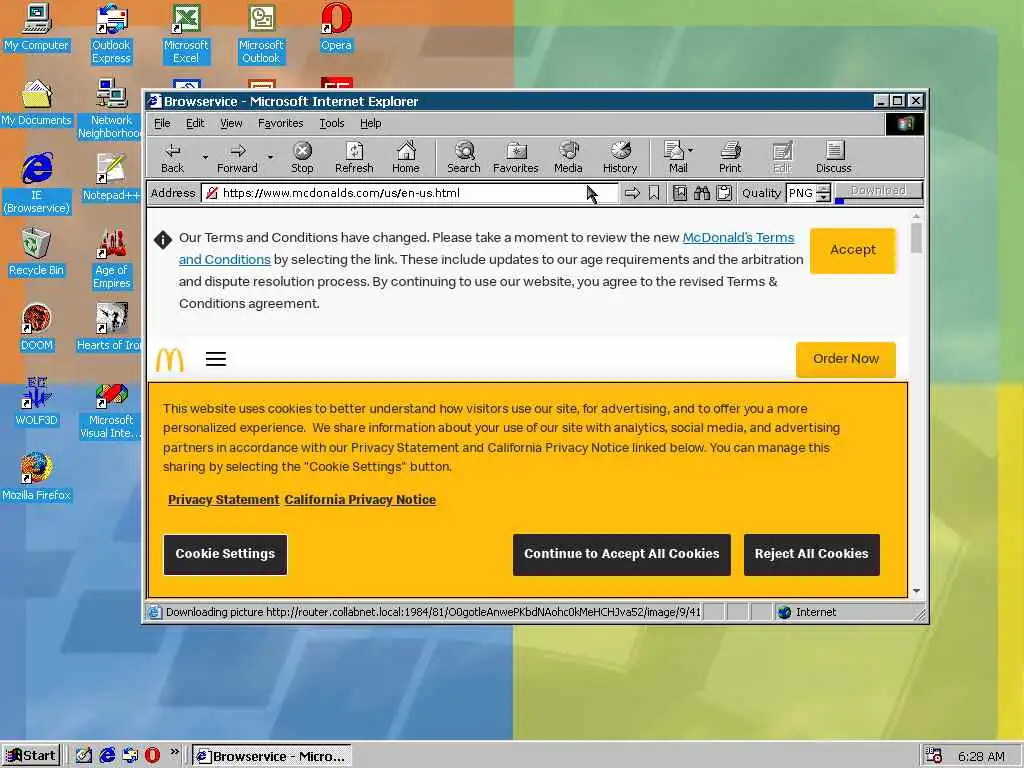1024x768 pixels.
Task: Open Back button history dropdown arrow
Action: (204, 157)
